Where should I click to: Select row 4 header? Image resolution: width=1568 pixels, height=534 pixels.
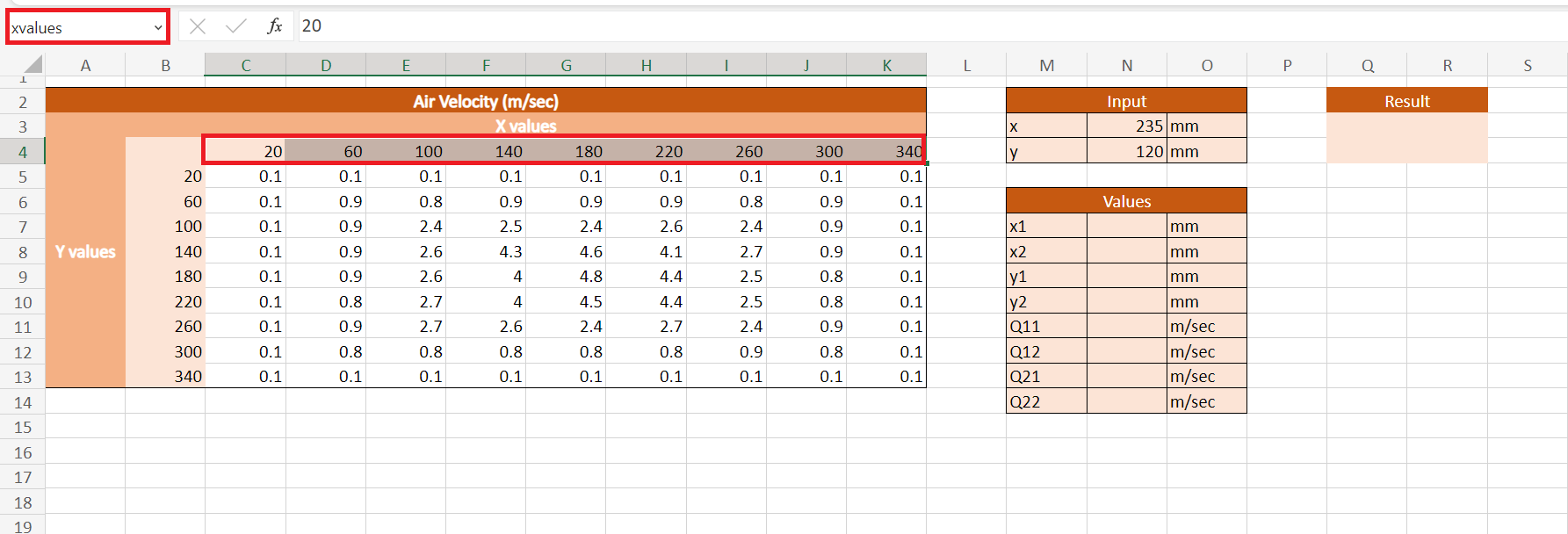coord(23,152)
